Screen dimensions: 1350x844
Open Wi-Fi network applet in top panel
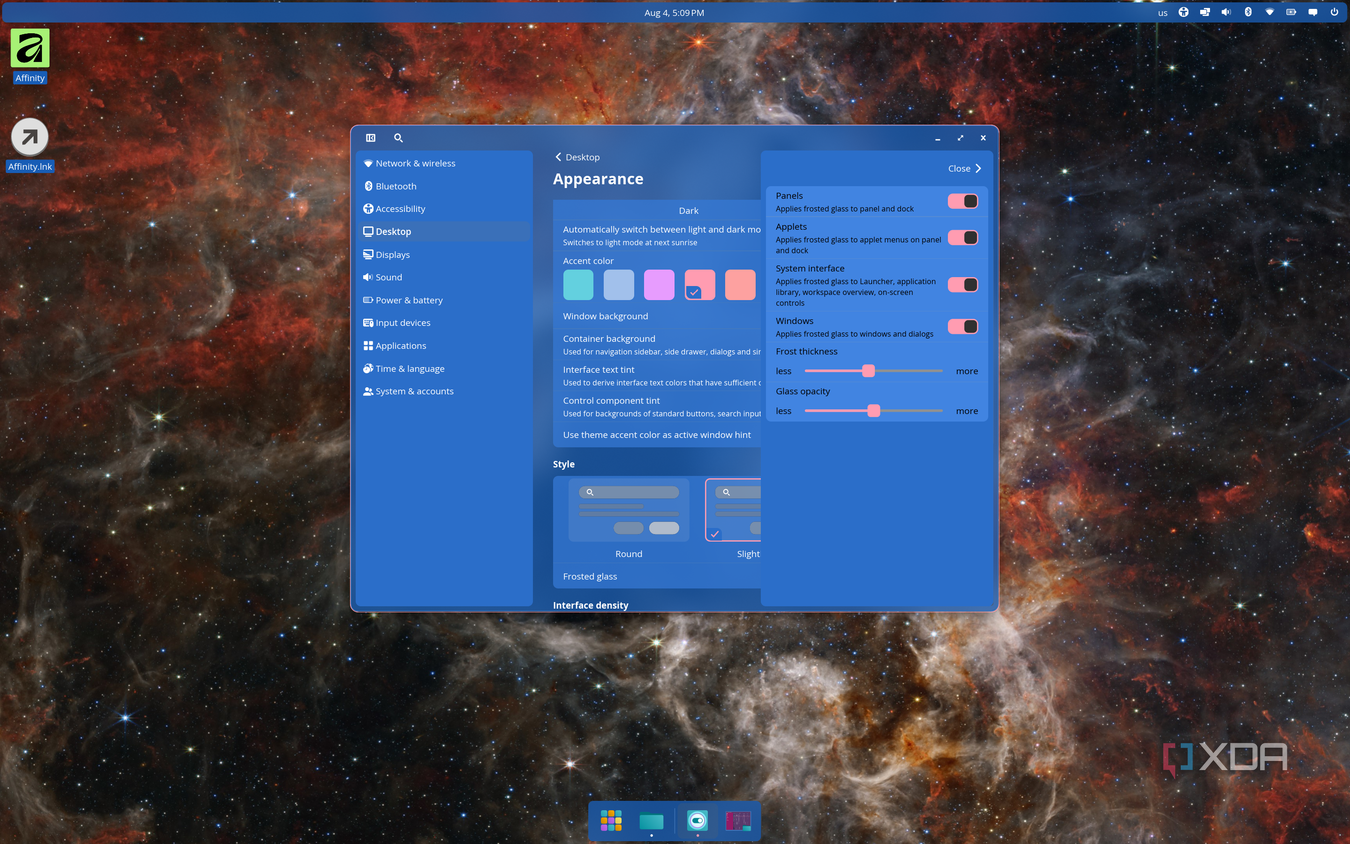pos(1270,12)
